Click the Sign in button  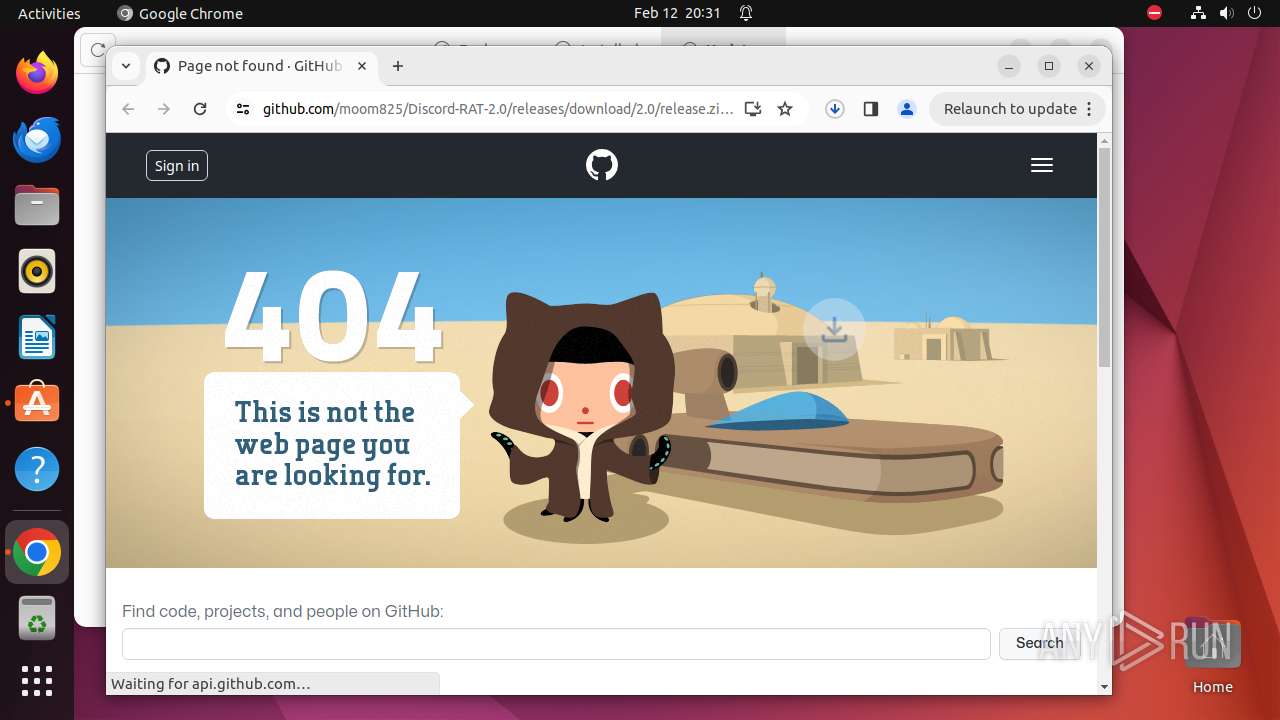[x=177, y=166]
